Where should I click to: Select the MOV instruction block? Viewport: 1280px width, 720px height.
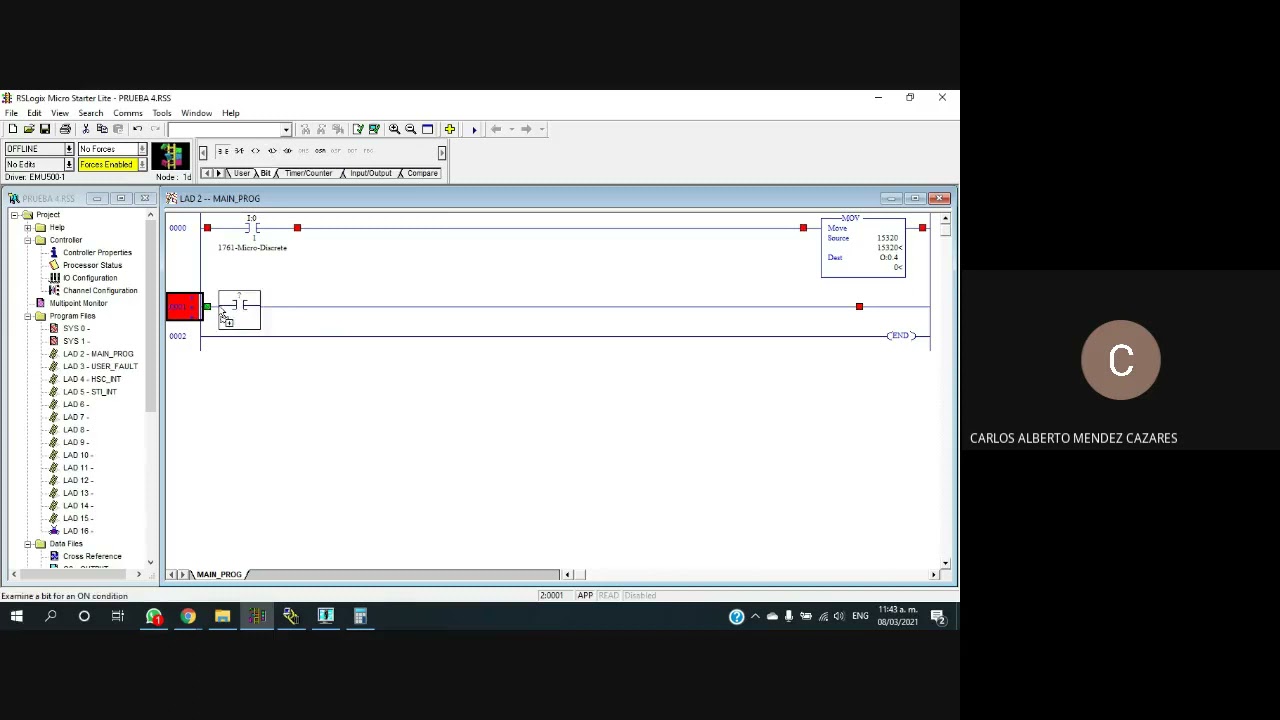pyautogui.click(x=863, y=246)
